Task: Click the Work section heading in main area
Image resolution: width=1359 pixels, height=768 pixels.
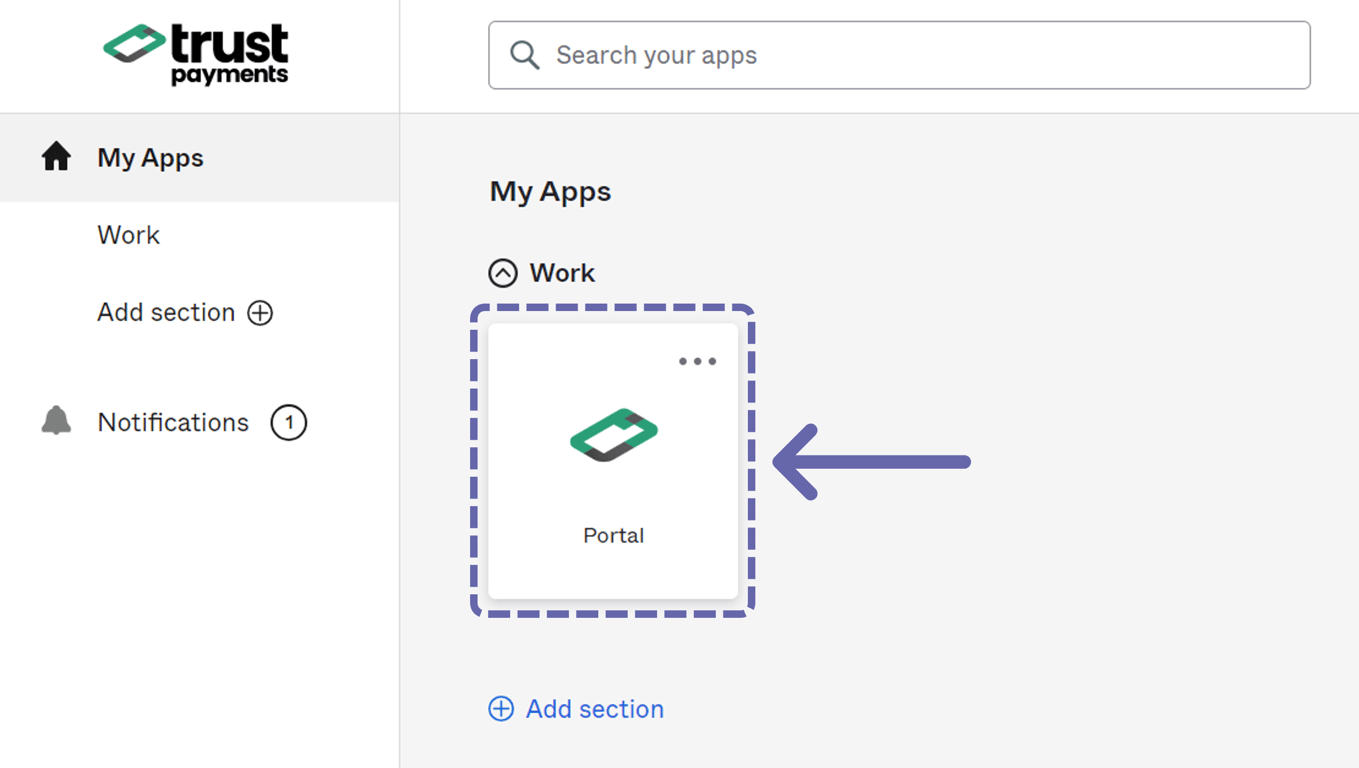Action: (562, 273)
